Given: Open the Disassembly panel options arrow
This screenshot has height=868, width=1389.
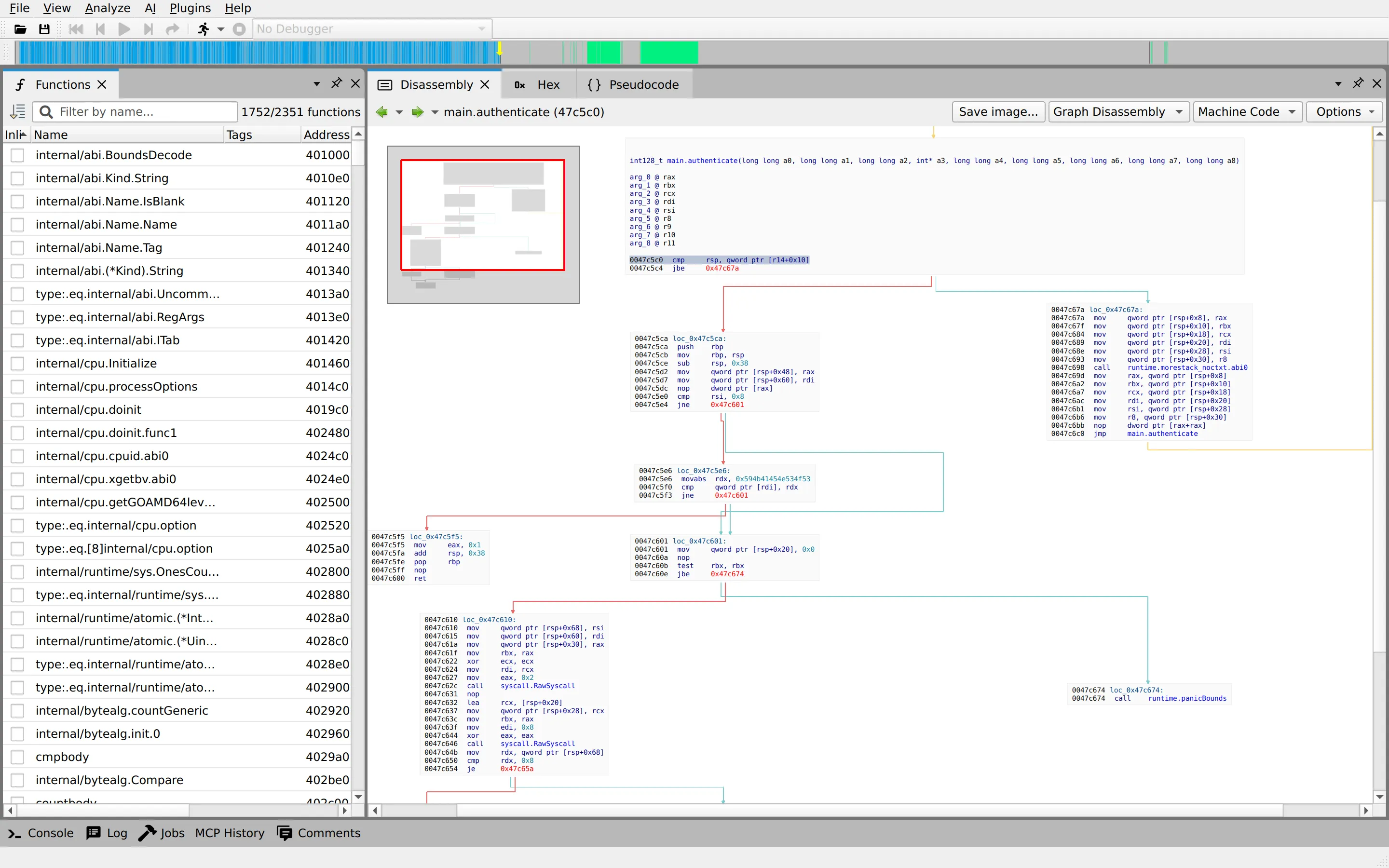Looking at the screenshot, I should (x=1338, y=84).
